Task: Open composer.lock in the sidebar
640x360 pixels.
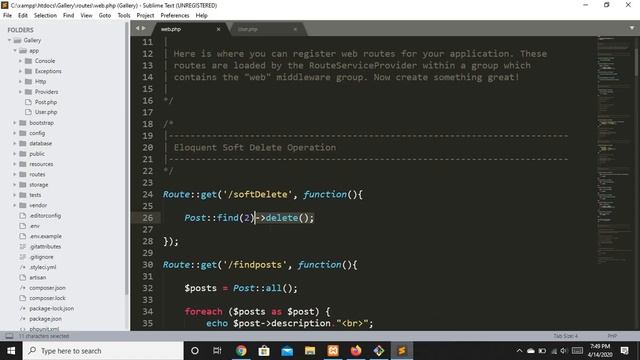Action: pyautogui.click(x=47, y=298)
